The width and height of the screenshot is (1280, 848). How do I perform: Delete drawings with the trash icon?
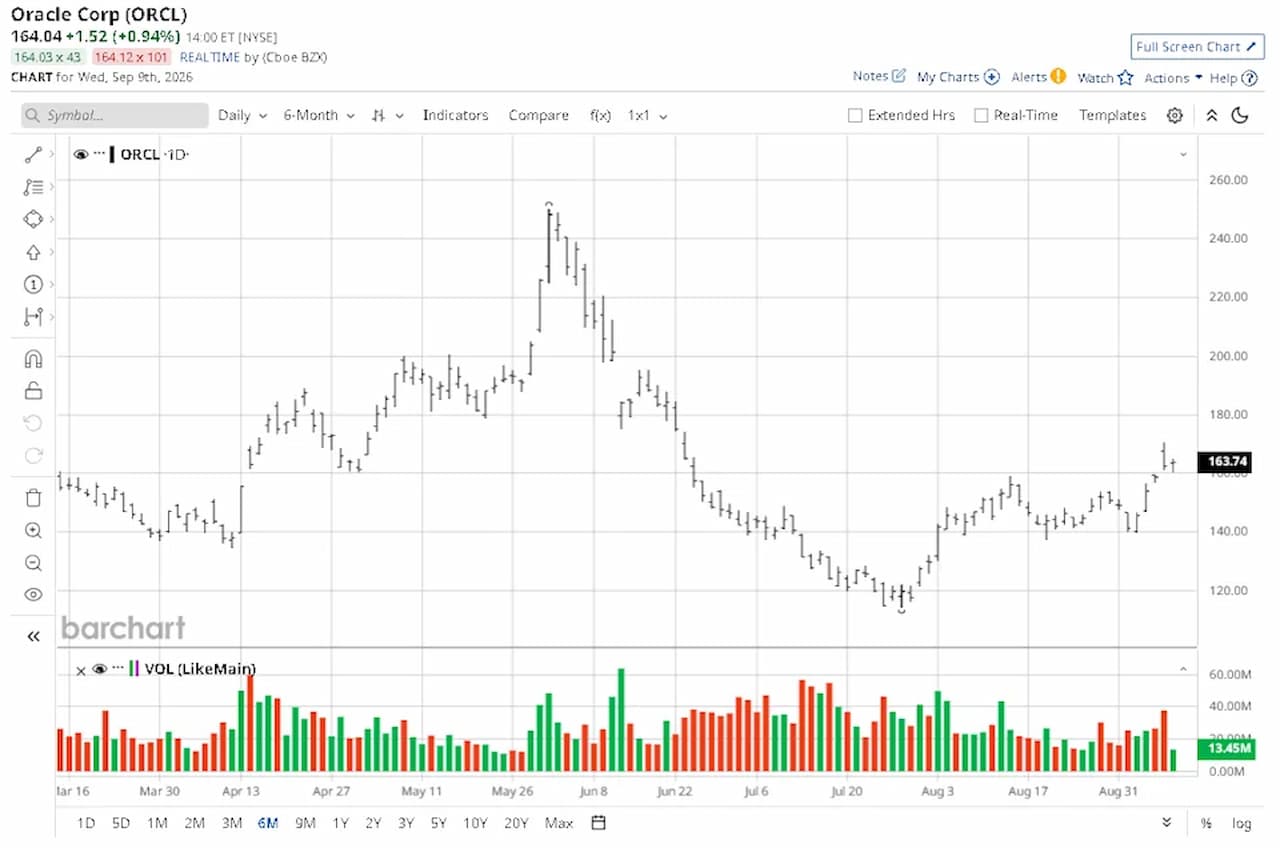[33, 498]
